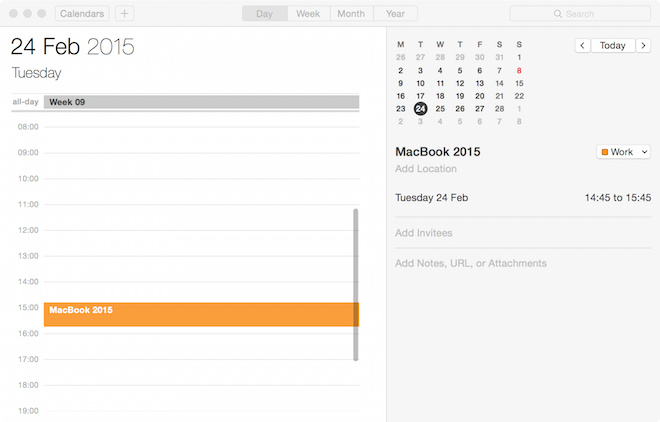Select day 15 in mini calendar

coord(519,83)
